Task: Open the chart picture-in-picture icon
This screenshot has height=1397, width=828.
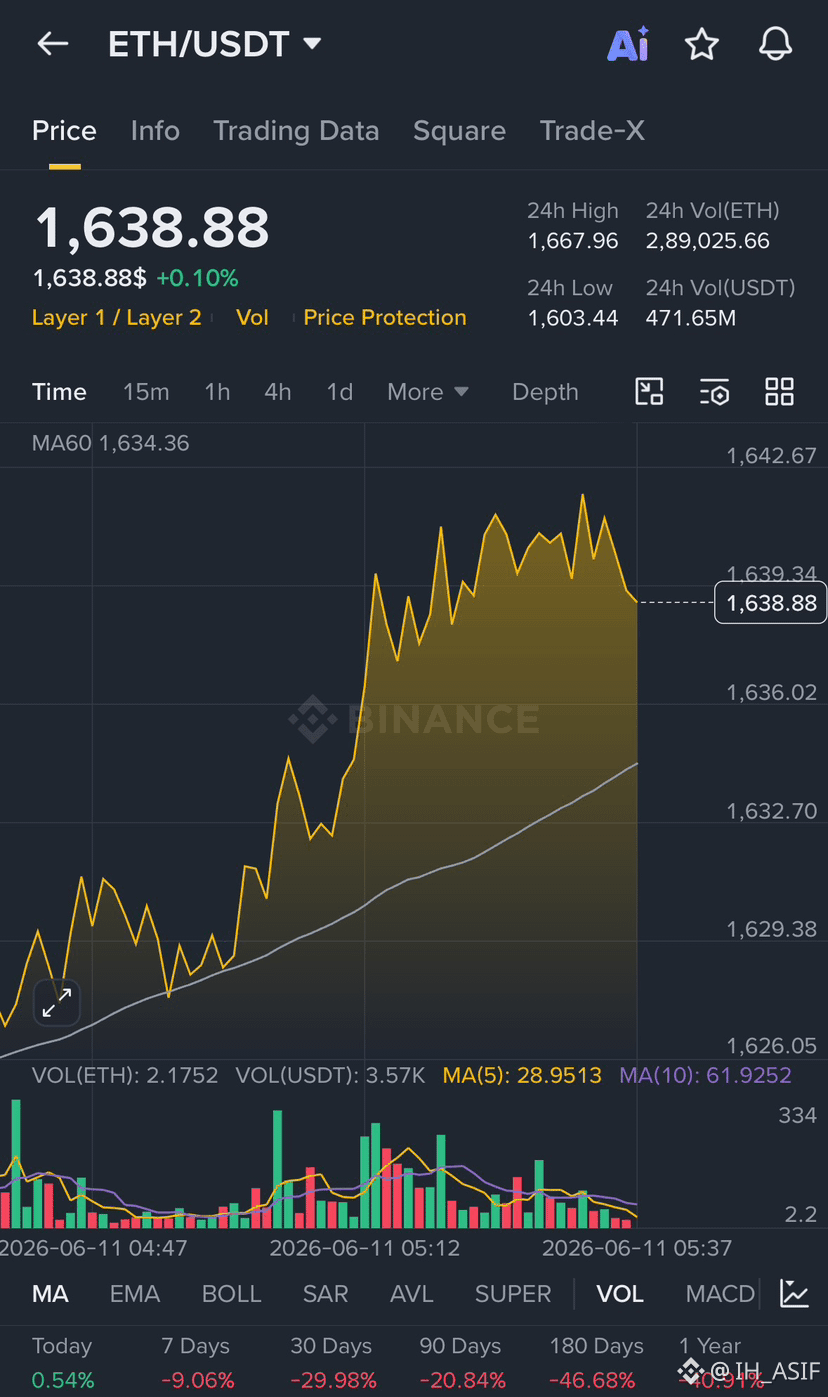Action: 649,392
